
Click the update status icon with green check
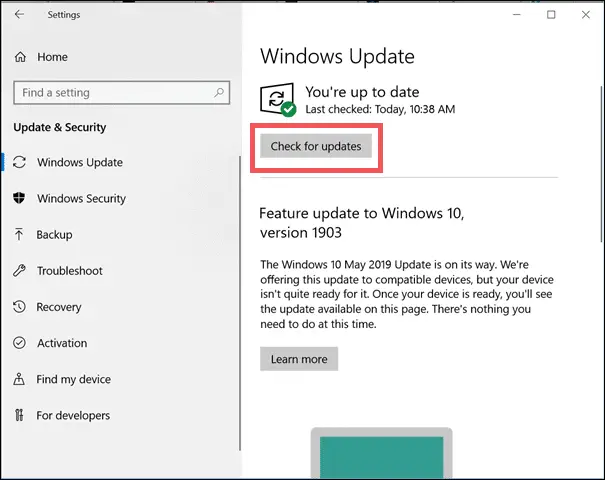277,100
